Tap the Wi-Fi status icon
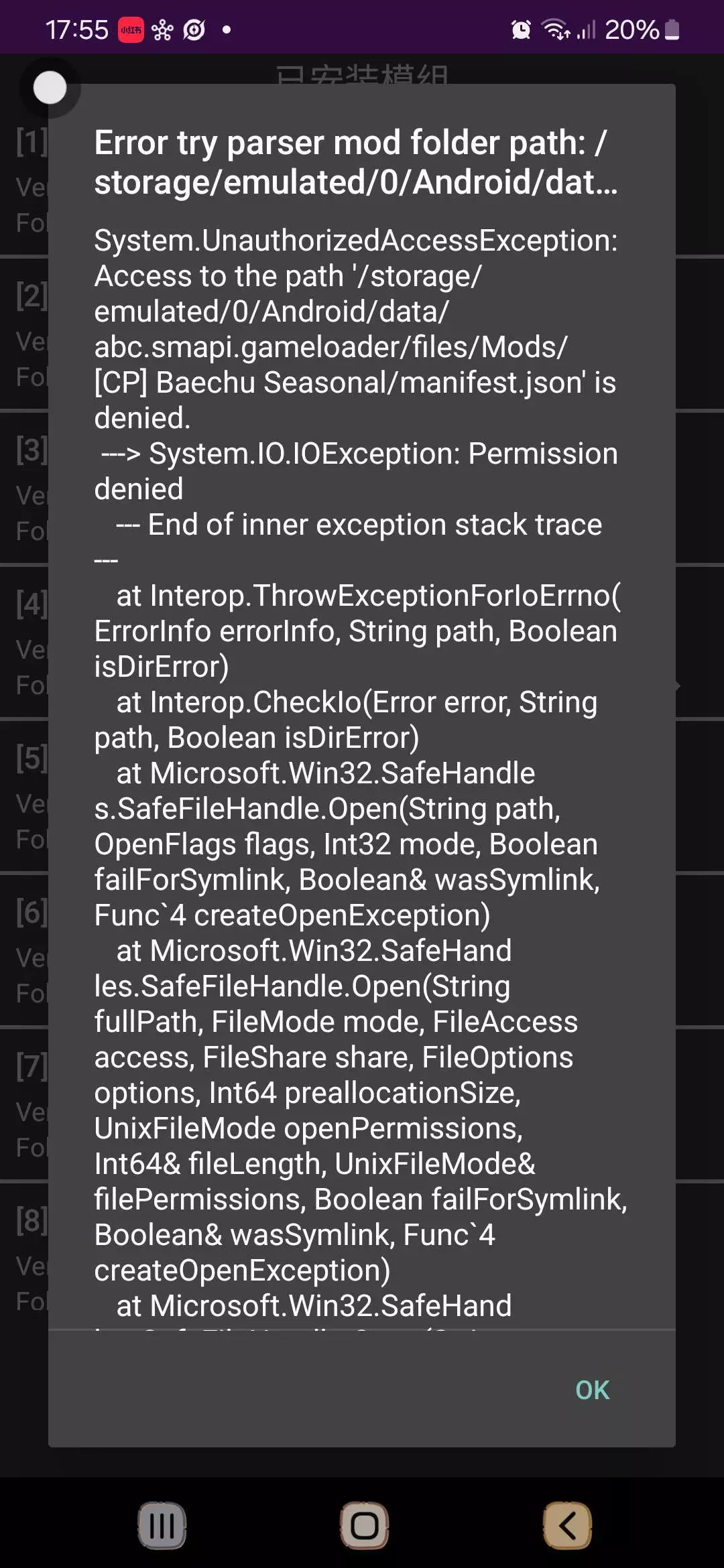 click(556, 29)
